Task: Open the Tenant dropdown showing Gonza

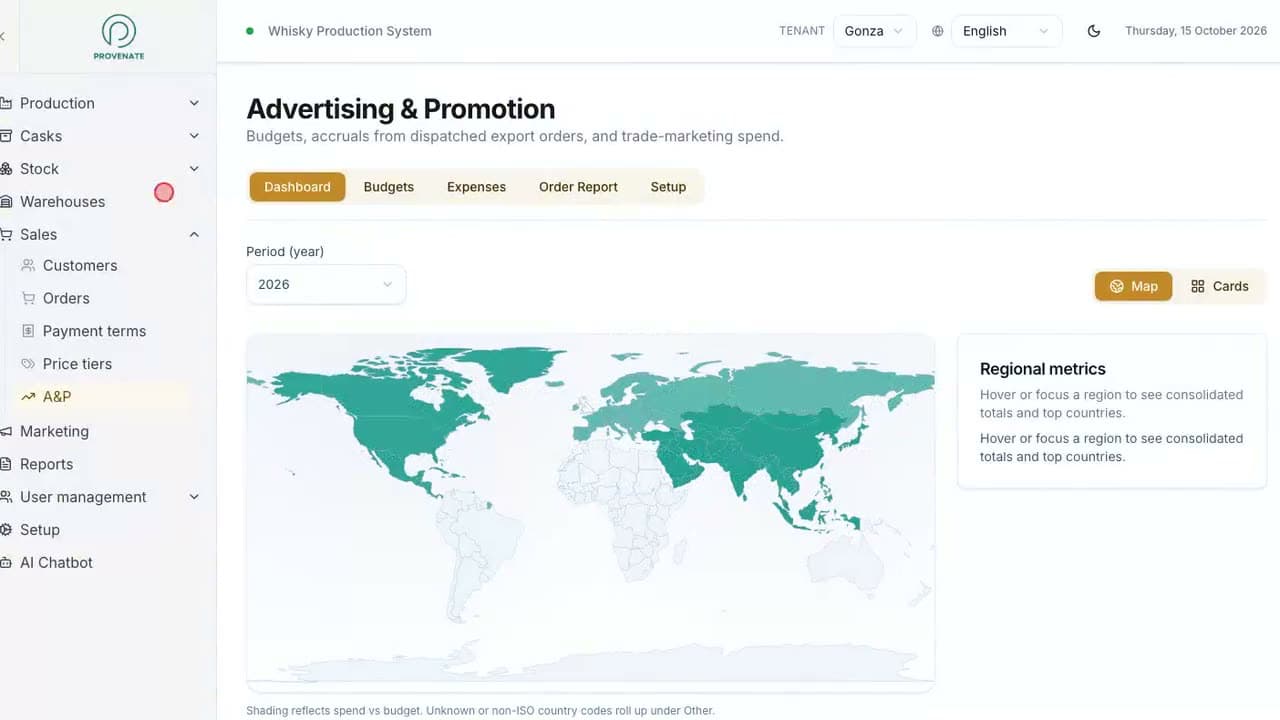Action: (x=874, y=31)
